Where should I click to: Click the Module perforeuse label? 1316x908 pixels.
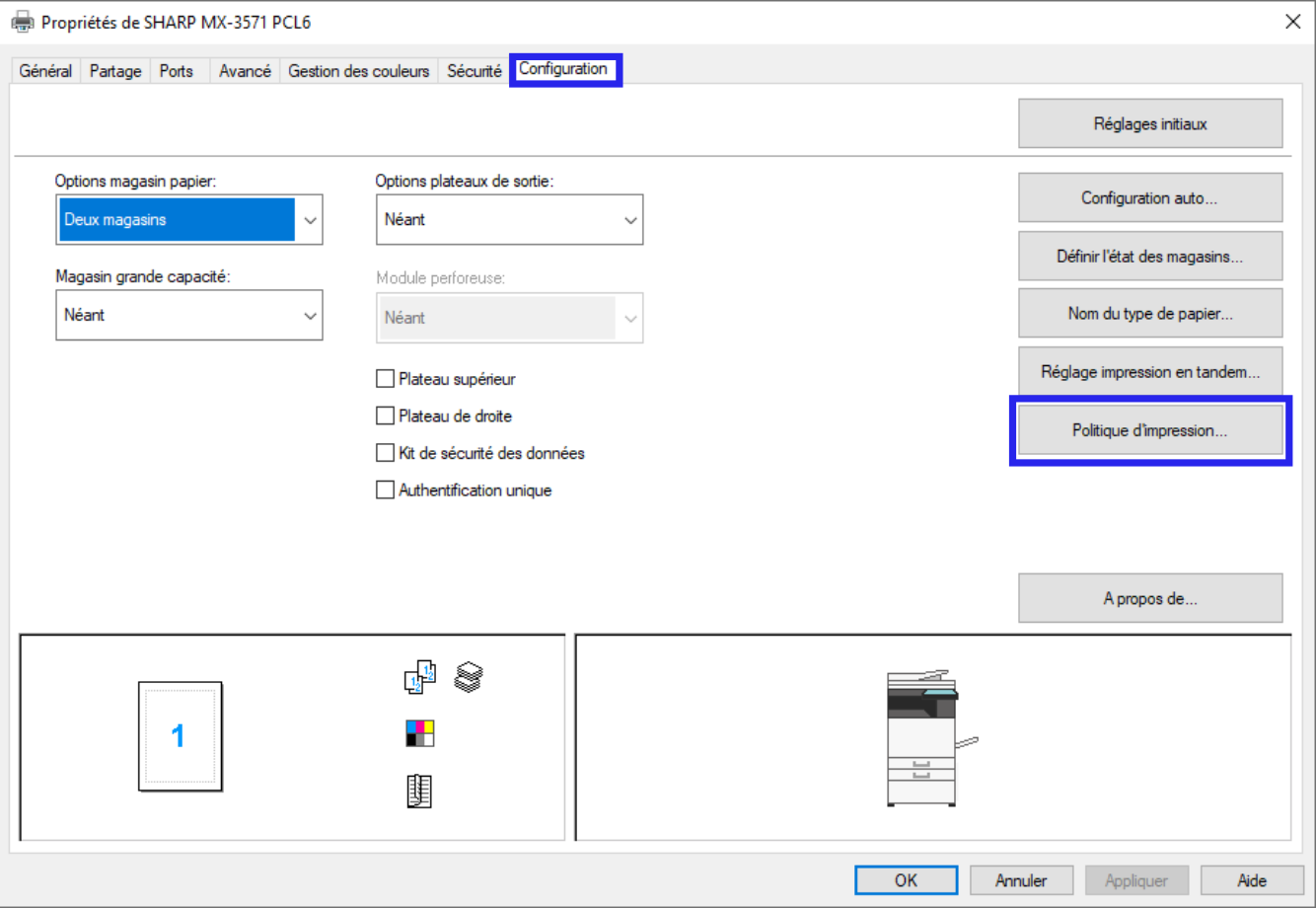[440, 278]
